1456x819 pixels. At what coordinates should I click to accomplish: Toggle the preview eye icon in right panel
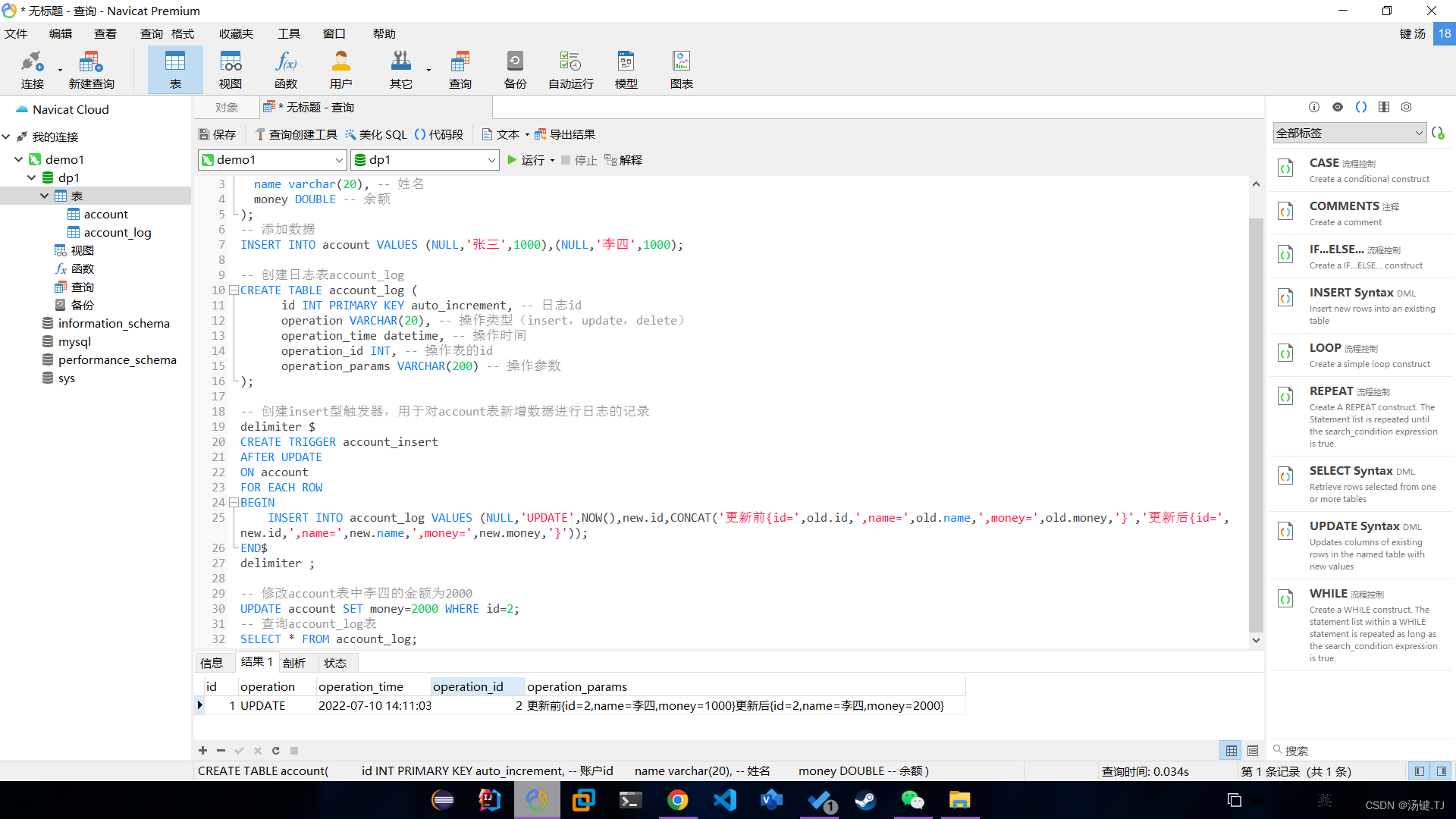point(1338,107)
